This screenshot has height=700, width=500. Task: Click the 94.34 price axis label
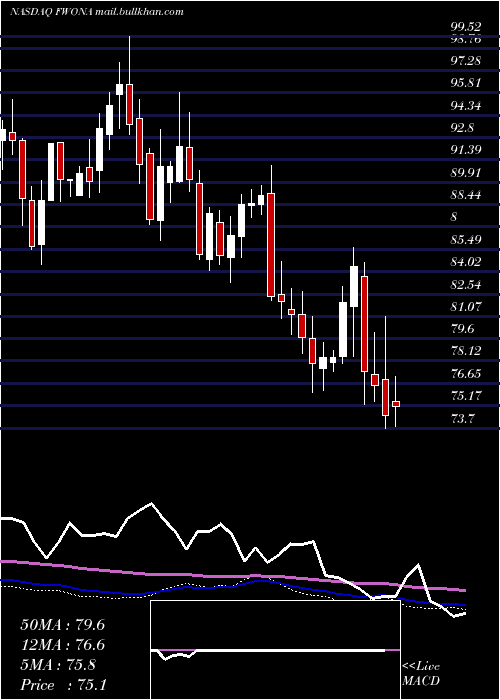[466, 106]
